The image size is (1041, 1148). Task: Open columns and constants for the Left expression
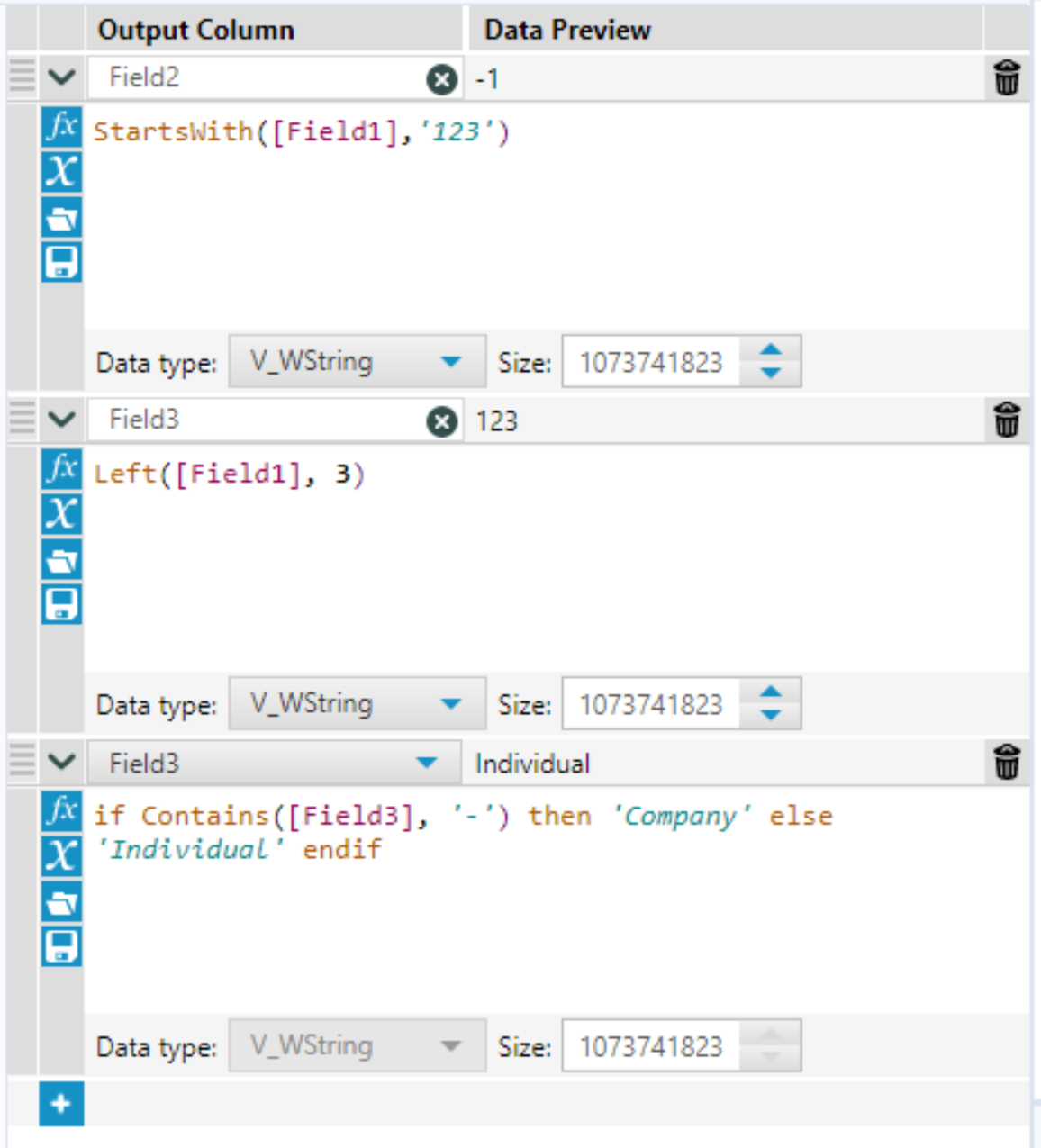click(x=61, y=514)
